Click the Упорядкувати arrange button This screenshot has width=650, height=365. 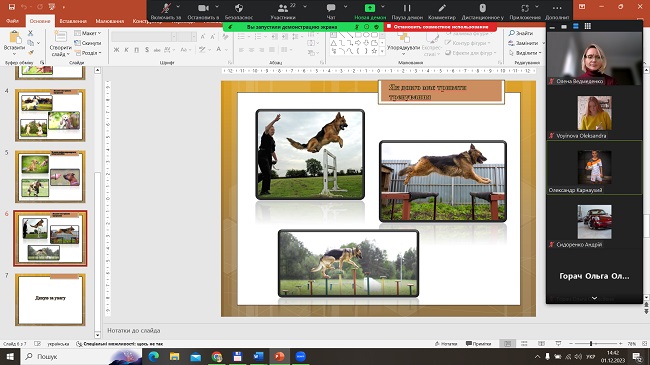(x=403, y=43)
